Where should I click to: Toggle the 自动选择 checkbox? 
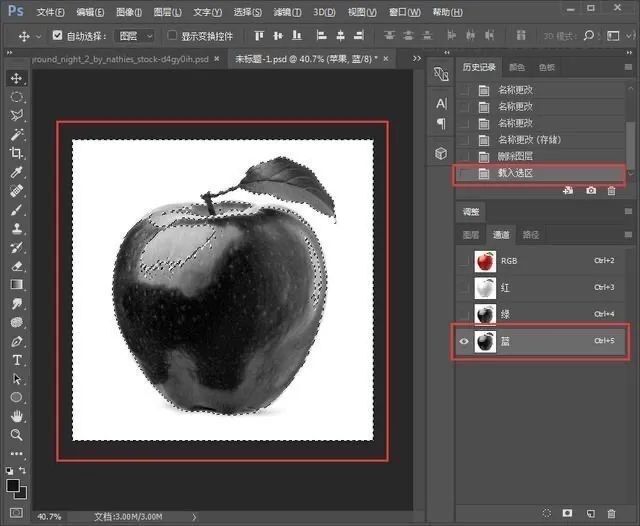coord(57,35)
